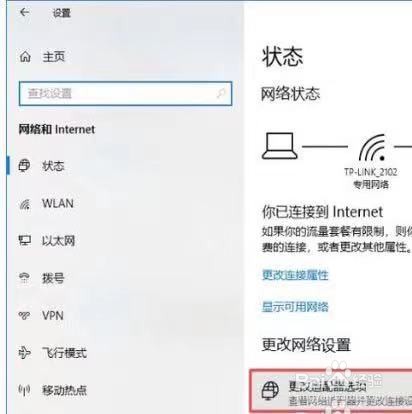Click the WLAN wifi icon in sidebar
The image size is (412, 414).
(x=25, y=204)
